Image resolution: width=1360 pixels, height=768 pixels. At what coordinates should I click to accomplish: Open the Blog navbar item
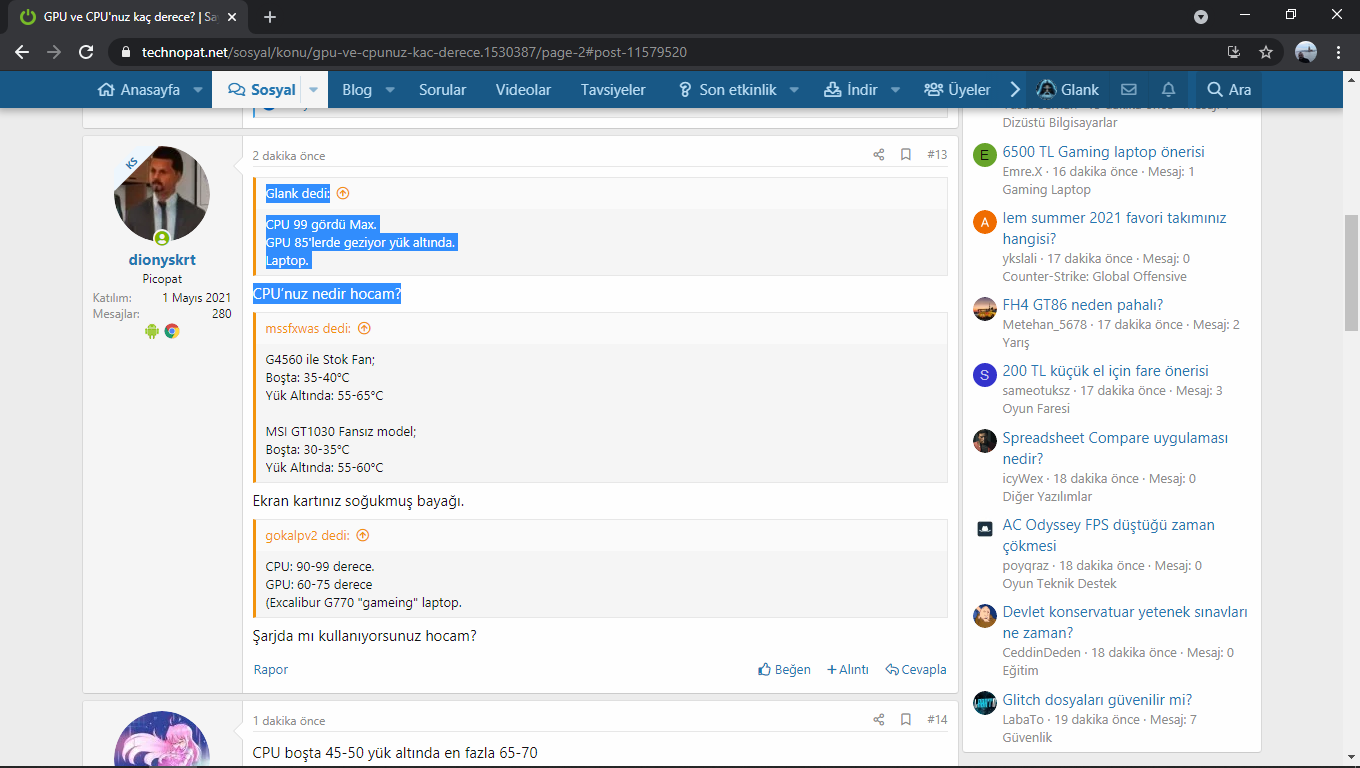coord(357,90)
